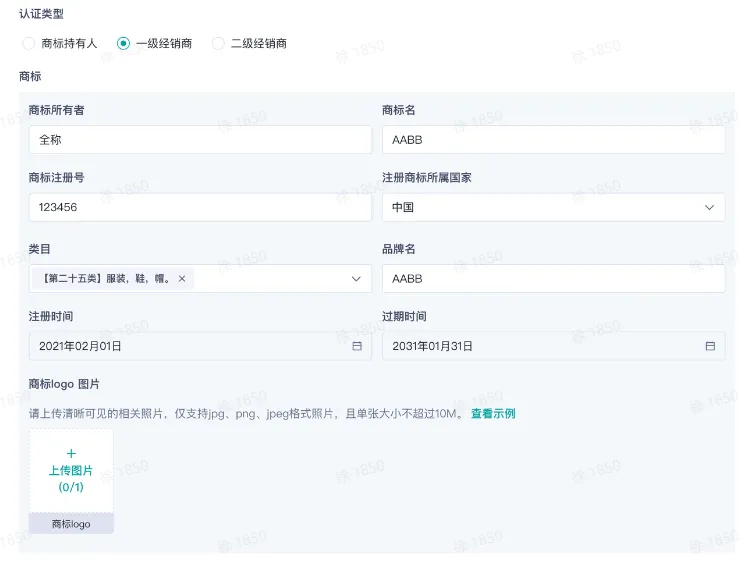Image resolution: width=740 pixels, height=567 pixels.
Task: Expand the 类目 dropdown chevron
Action: pos(356,279)
